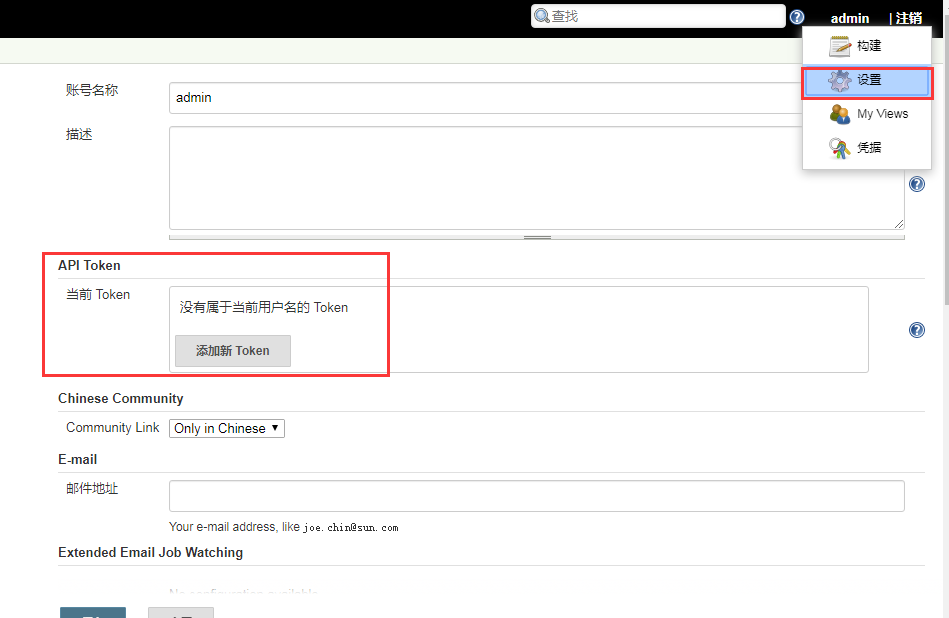949x618 pixels.
Task: Select My Views in the admin dropdown menu
Action: click(867, 114)
